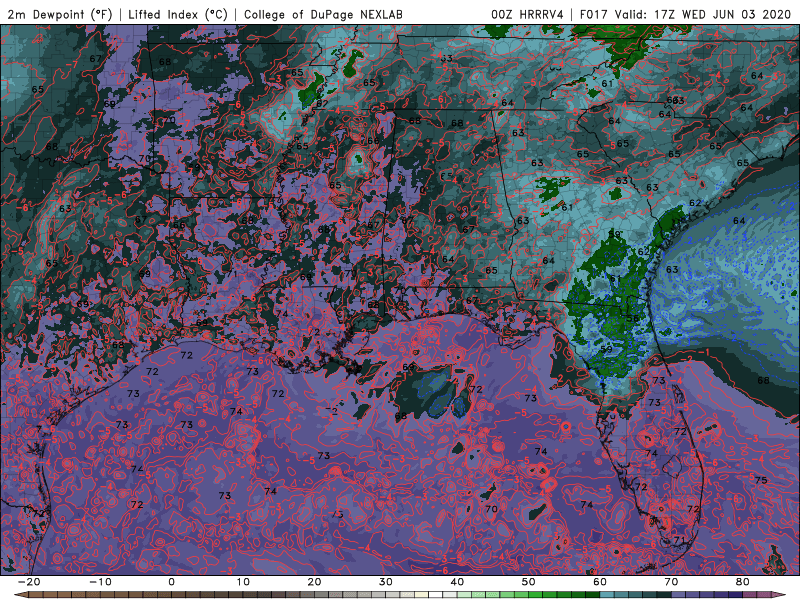This screenshot has width=800, height=600.
Task: Click the Lifted Index (°C) title text
Action: pyautogui.click(x=178, y=14)
